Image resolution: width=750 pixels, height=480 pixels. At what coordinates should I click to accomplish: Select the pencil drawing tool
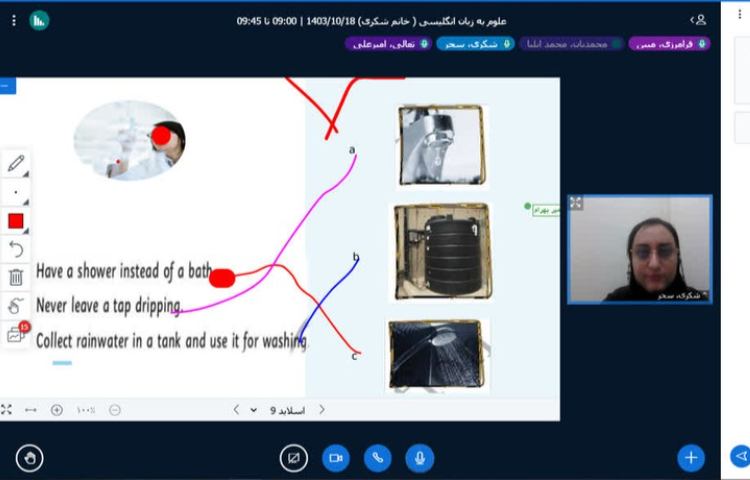tap(16, 164)
